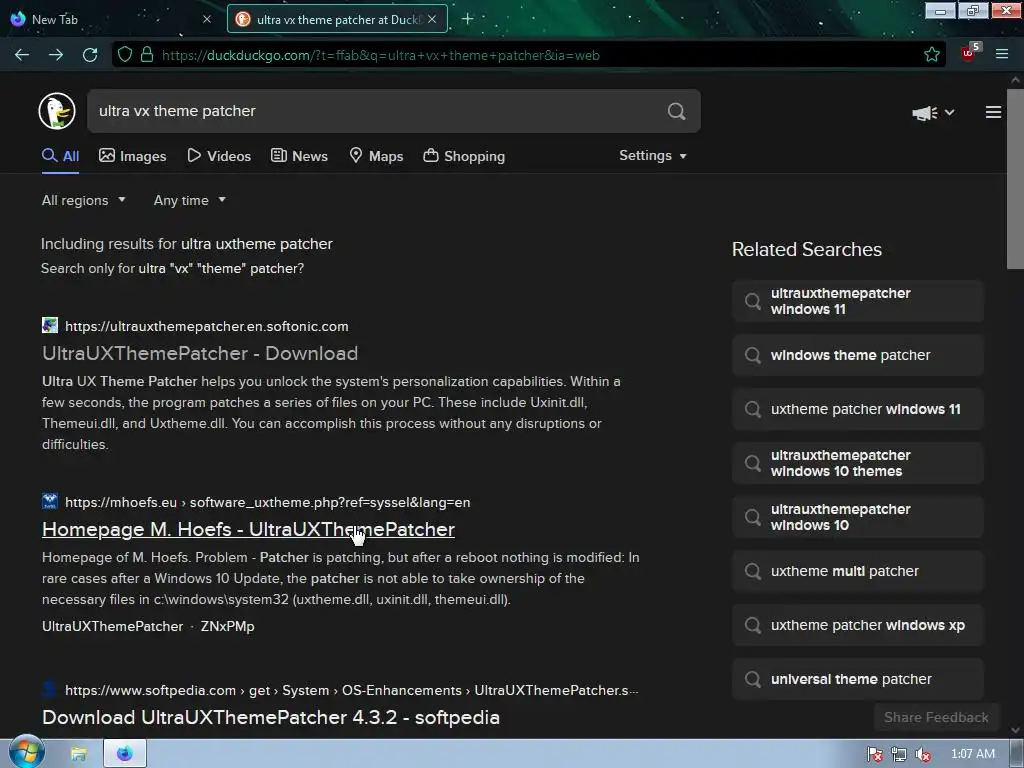Open UltraUXThemePatcher - Download result

click(200, 353)
